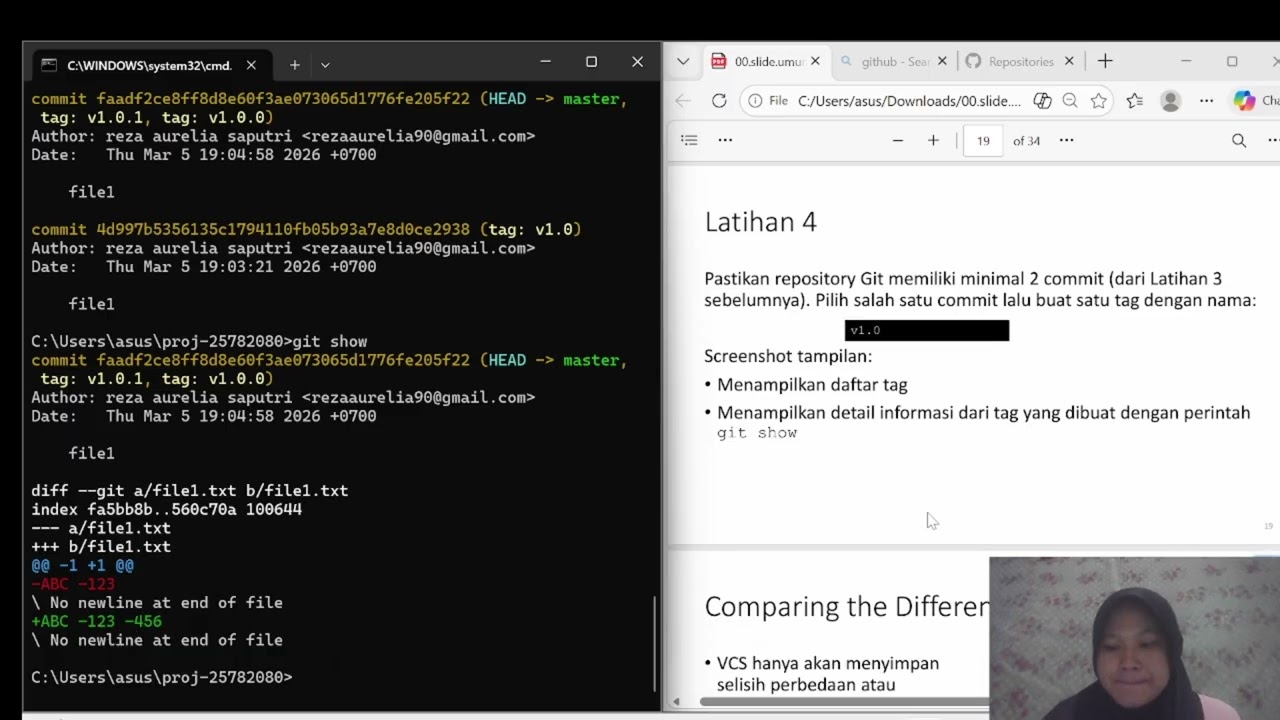Search within the PDF document
1280x720 pixels.
click(1239, 140)
